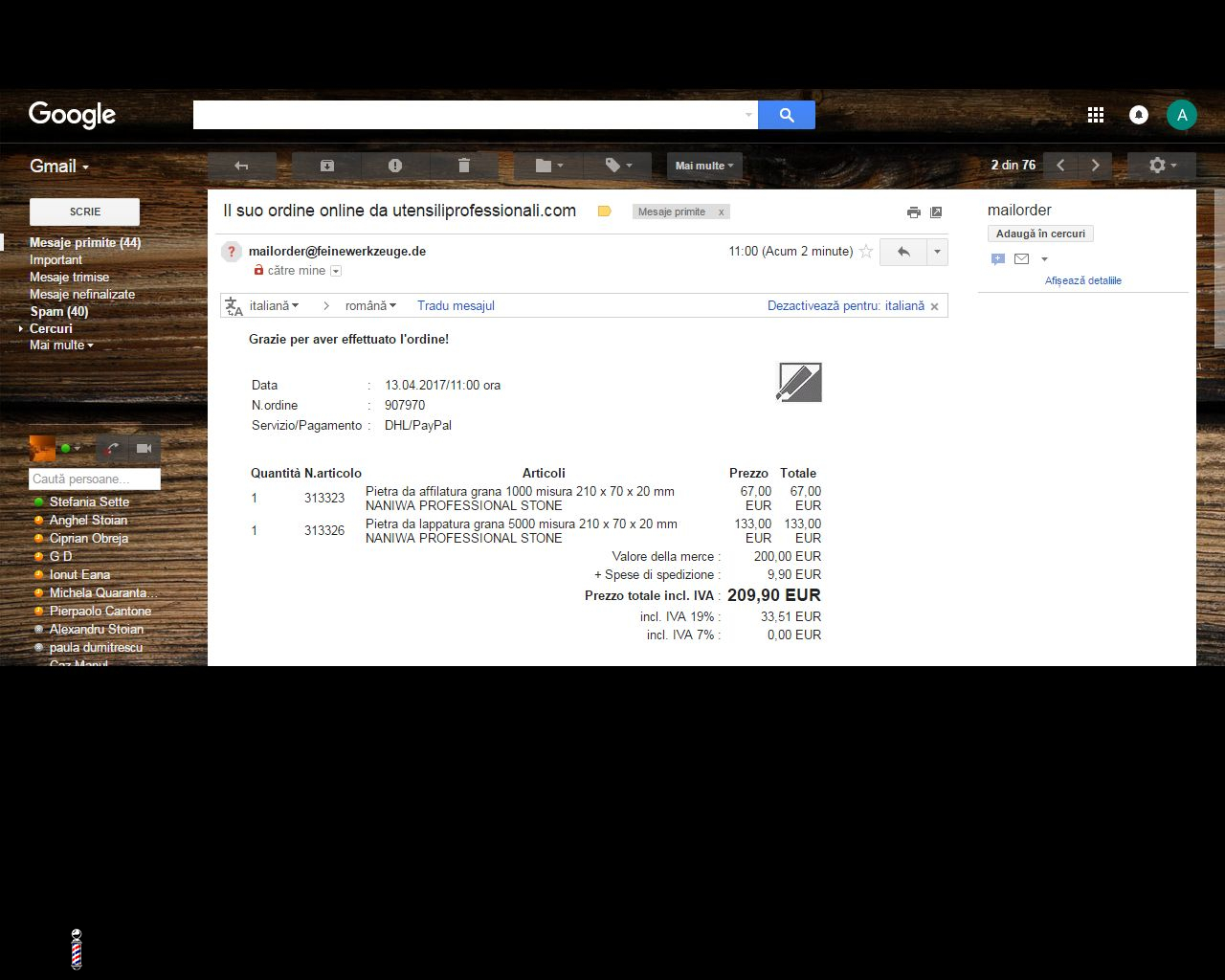Open the Google apps grid
Image resolution: width=1225 pixels, height=980 pixels.
coord(1096,115)
